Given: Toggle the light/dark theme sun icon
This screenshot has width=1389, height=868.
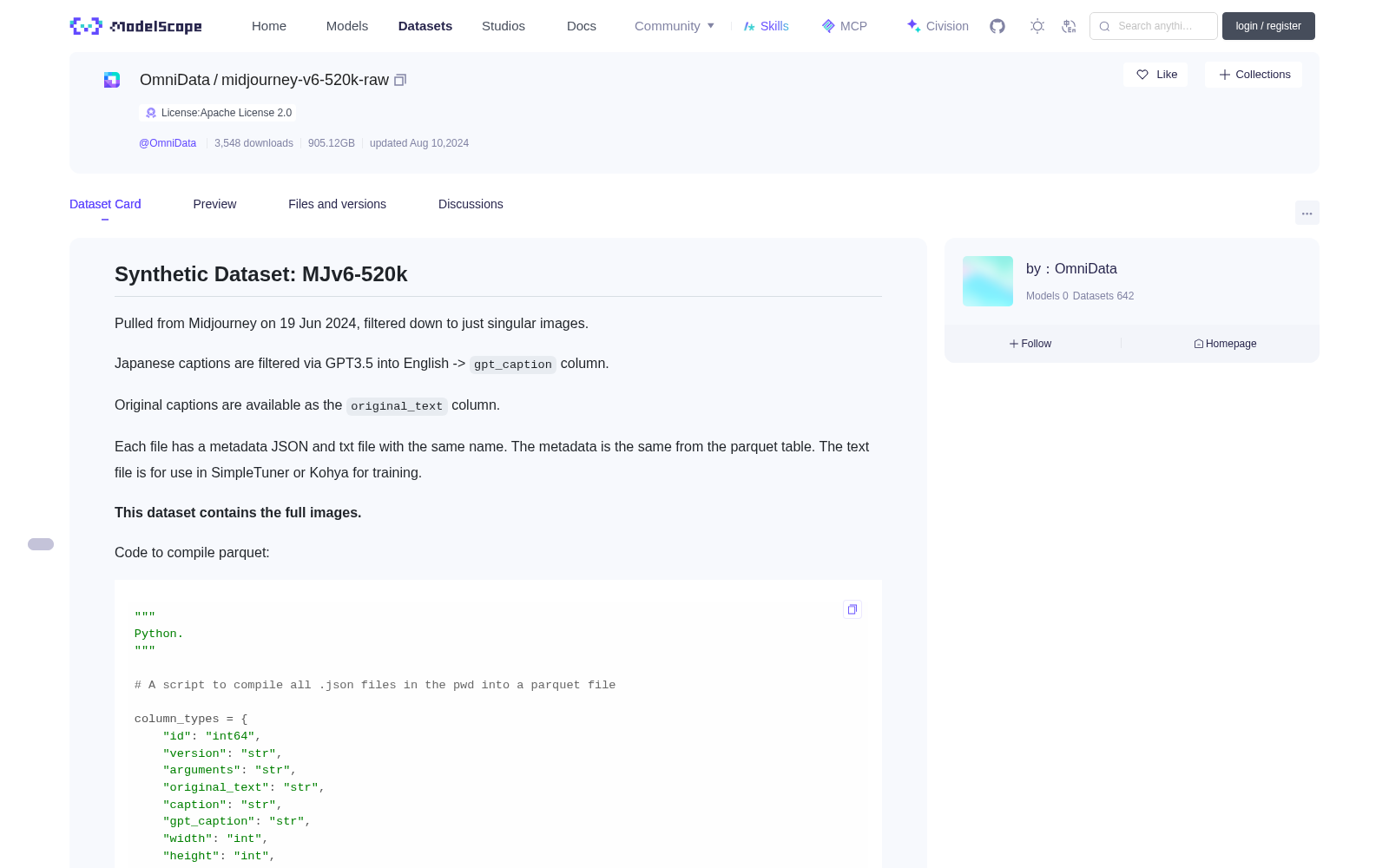Looking at the screenshot, I should coord(1037,26).
